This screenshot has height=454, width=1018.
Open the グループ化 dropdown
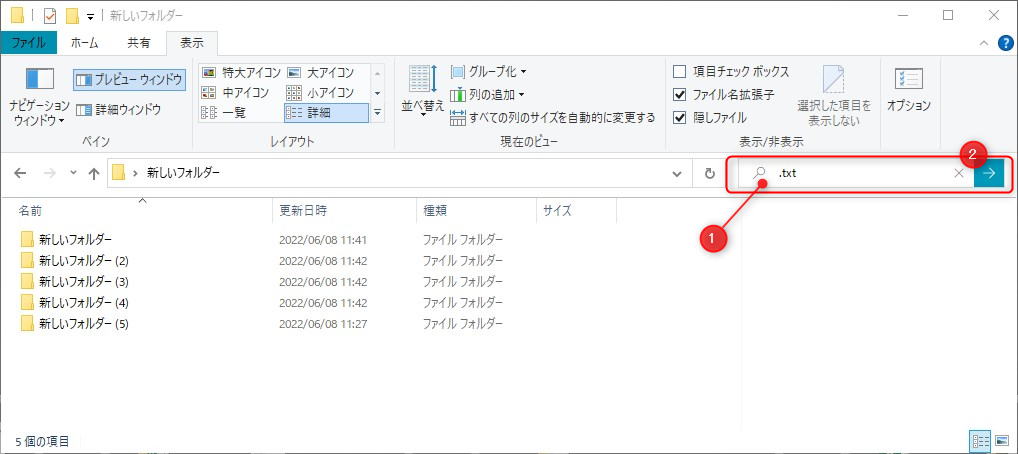488,71
